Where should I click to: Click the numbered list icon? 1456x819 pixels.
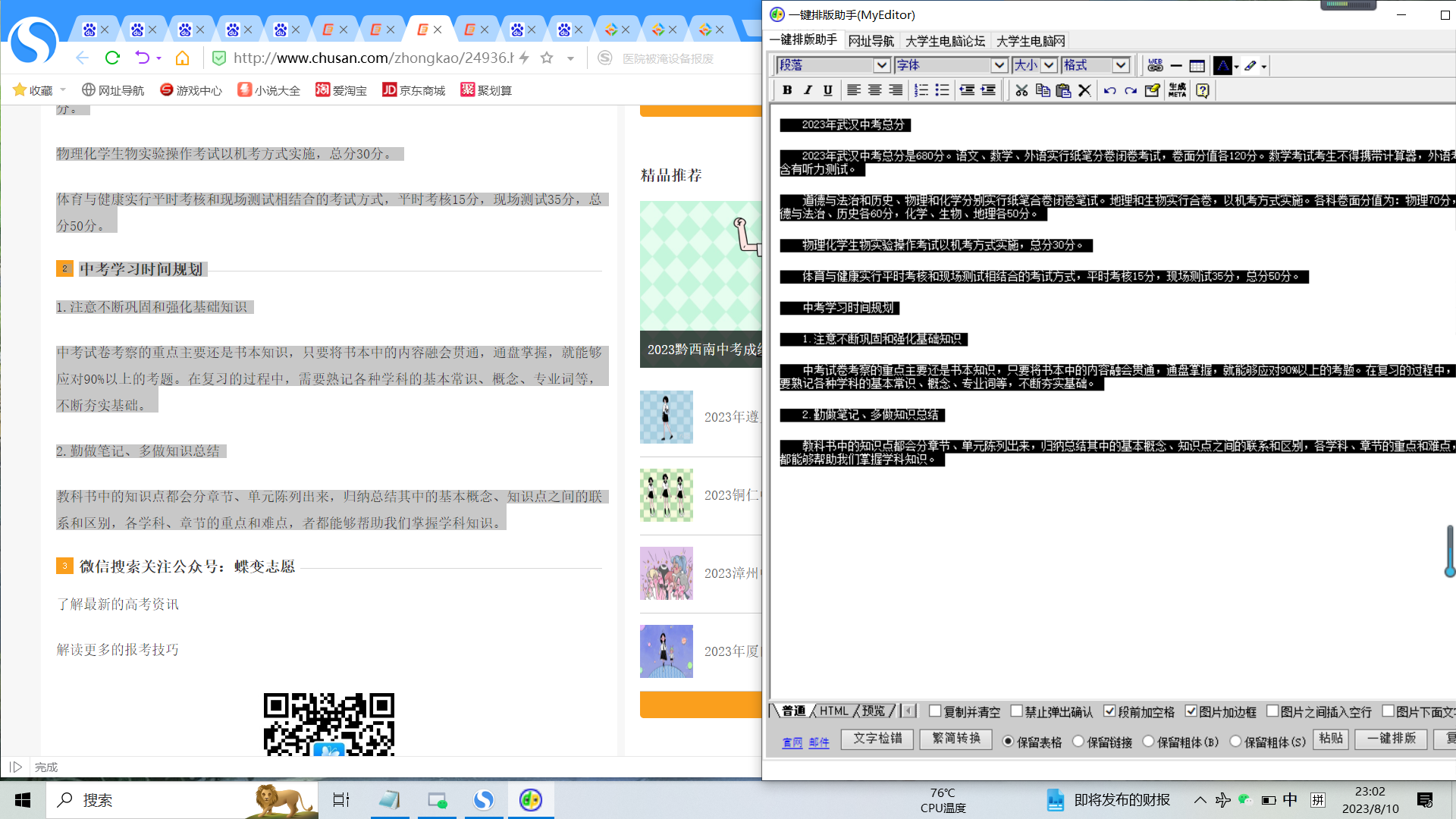(x=921, y=90)
